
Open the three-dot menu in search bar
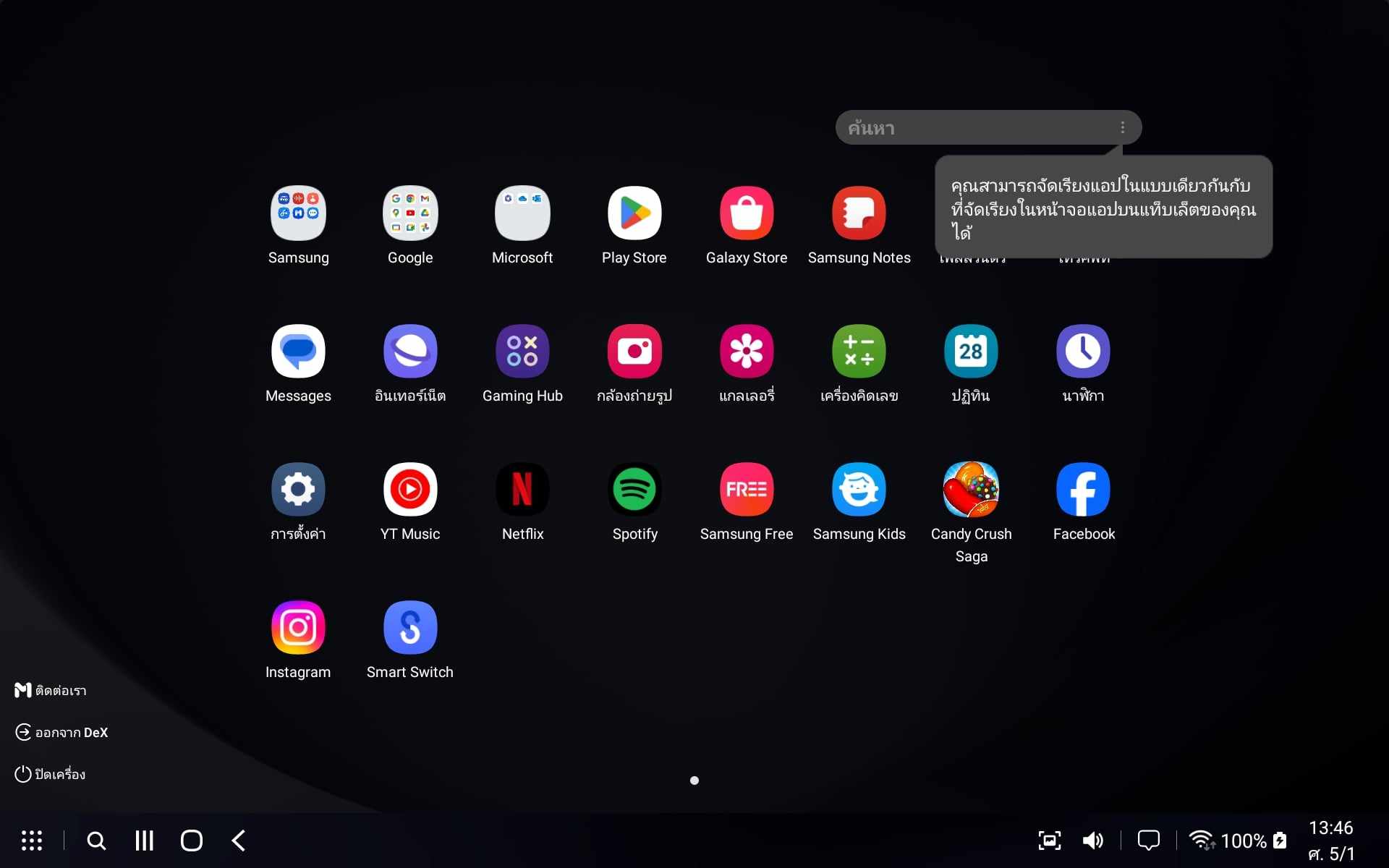[1122, 128]
